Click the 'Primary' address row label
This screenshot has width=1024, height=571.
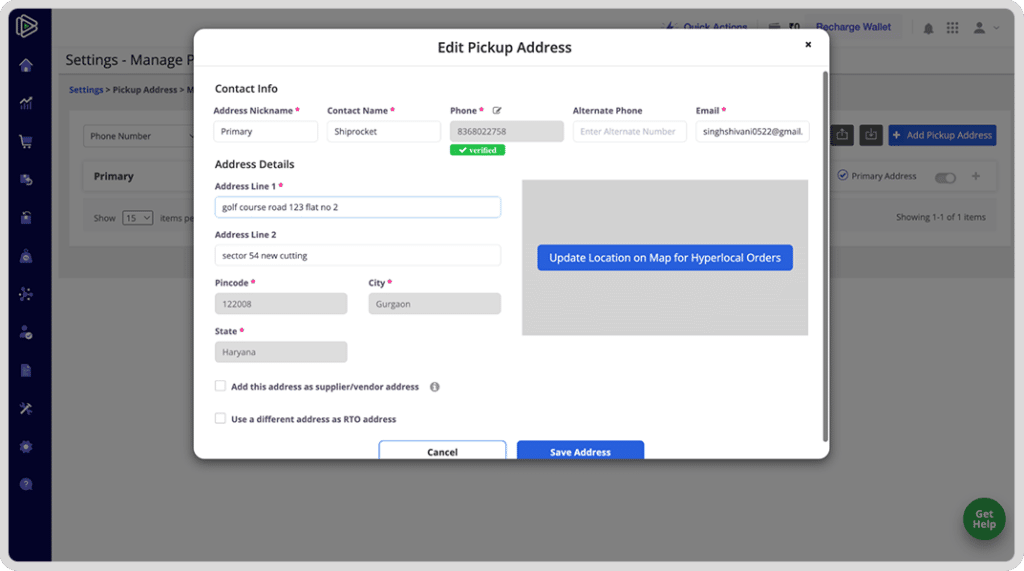coord(114,176)
